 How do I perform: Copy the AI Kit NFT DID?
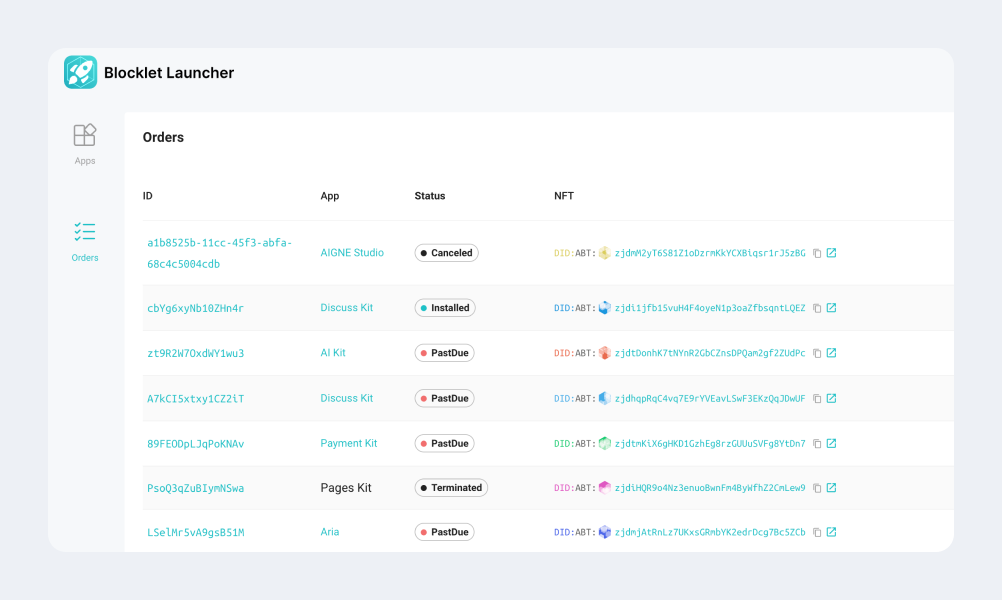[x=816, y=353]
